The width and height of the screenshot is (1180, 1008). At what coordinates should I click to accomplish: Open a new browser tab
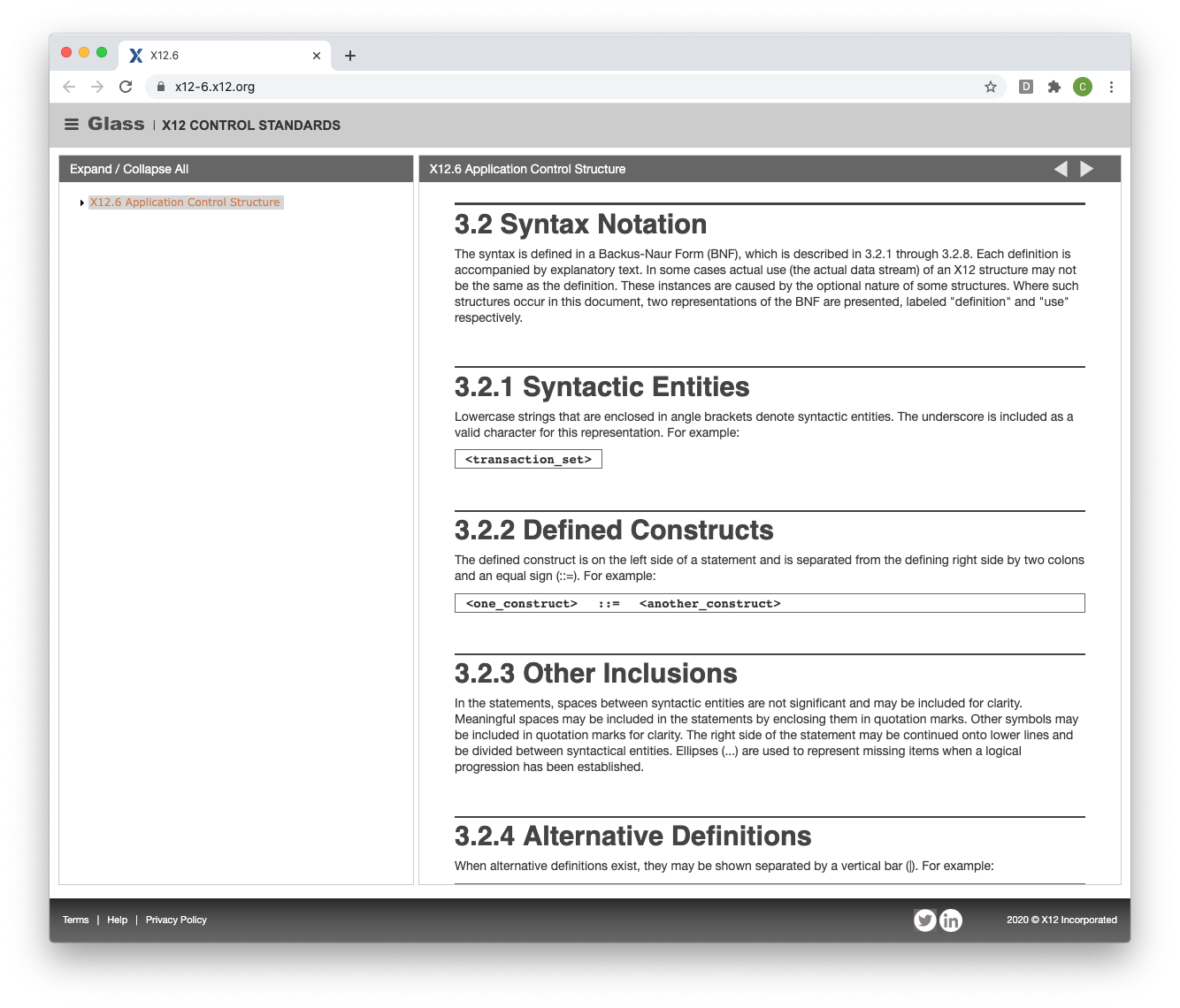point(349,55)
